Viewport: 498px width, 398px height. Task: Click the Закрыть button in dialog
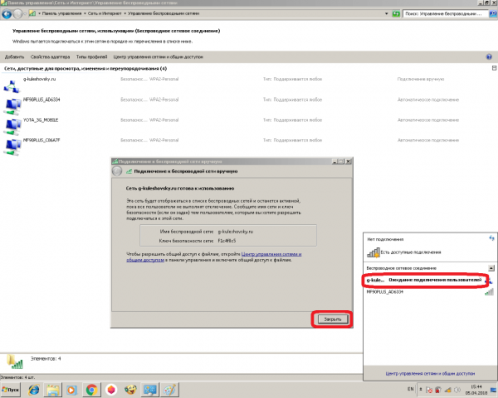click(332, 319)
